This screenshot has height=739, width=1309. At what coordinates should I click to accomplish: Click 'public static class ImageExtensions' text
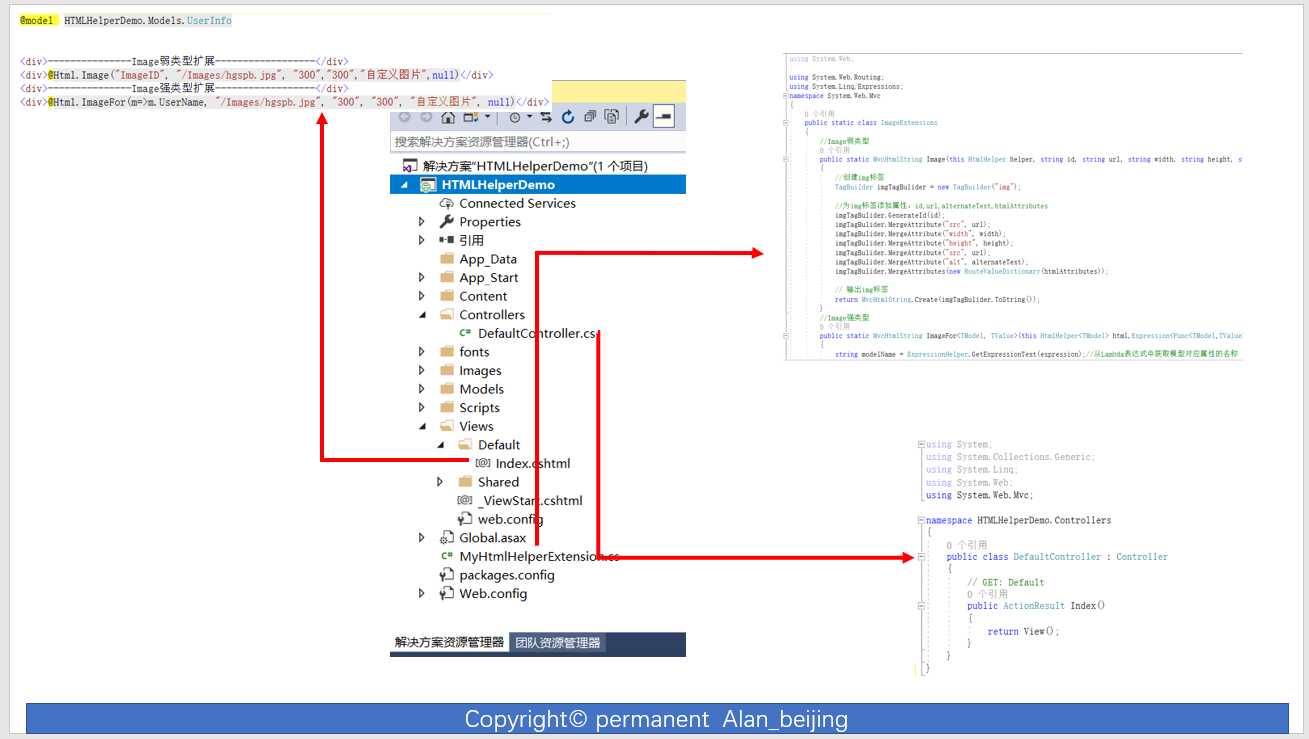click(x=871, y=122)
